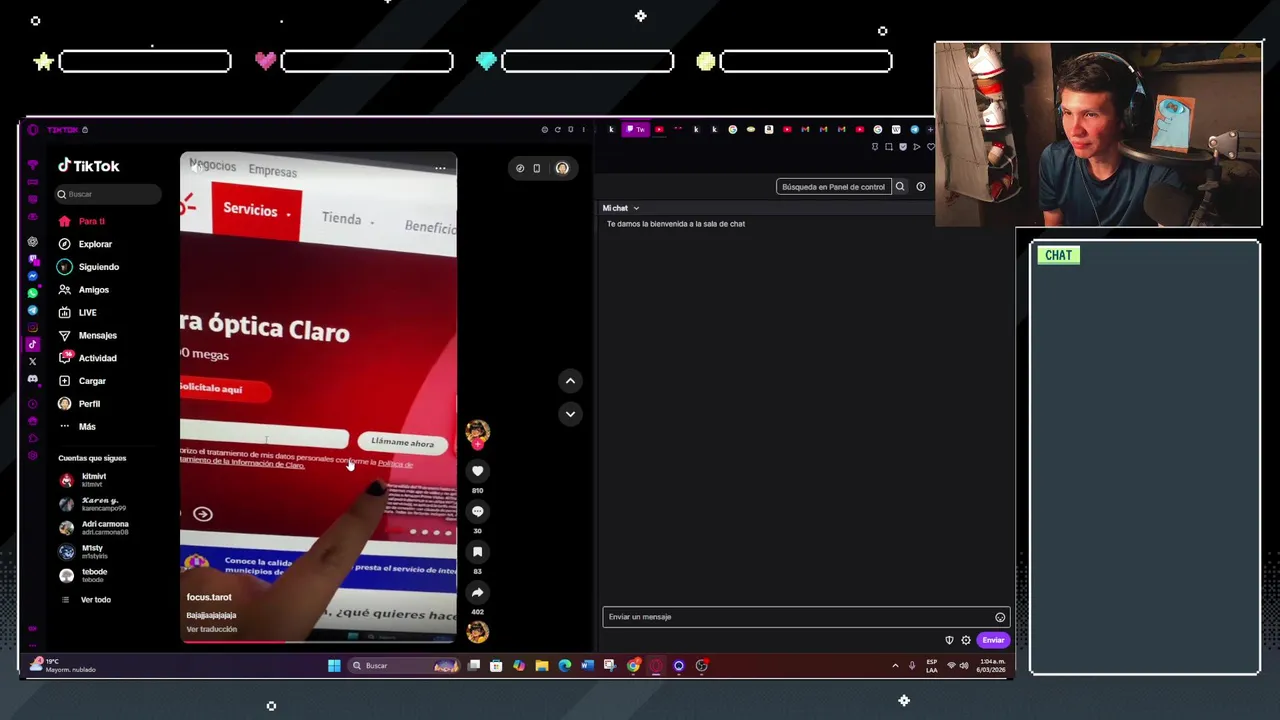Open chat settings gear
The width and height of the screenshot is (1280, 720).
pos(966,640)
